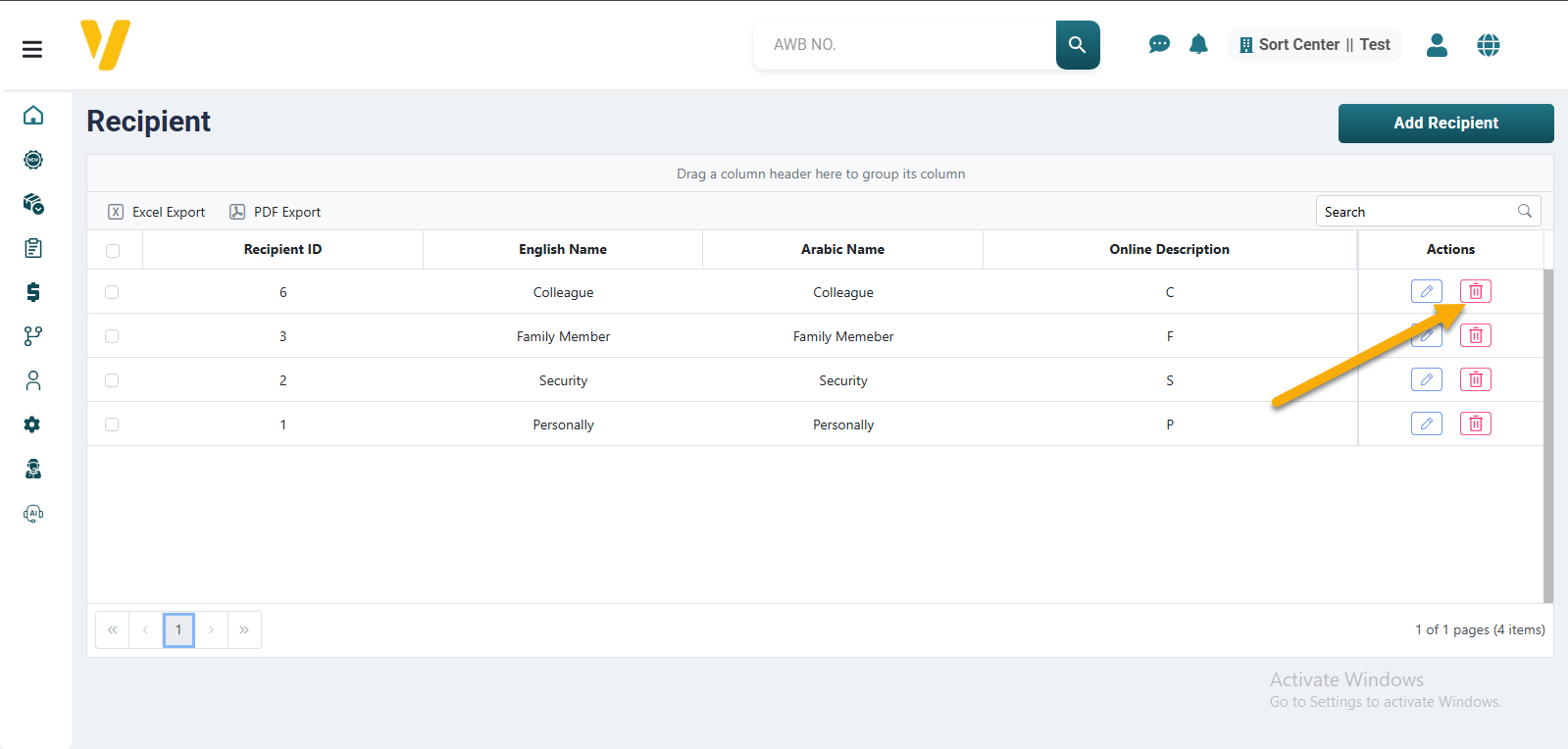1568x749 pixels.
Task: Sort by the Recipient ID column header
Action: tap(282, 250)
